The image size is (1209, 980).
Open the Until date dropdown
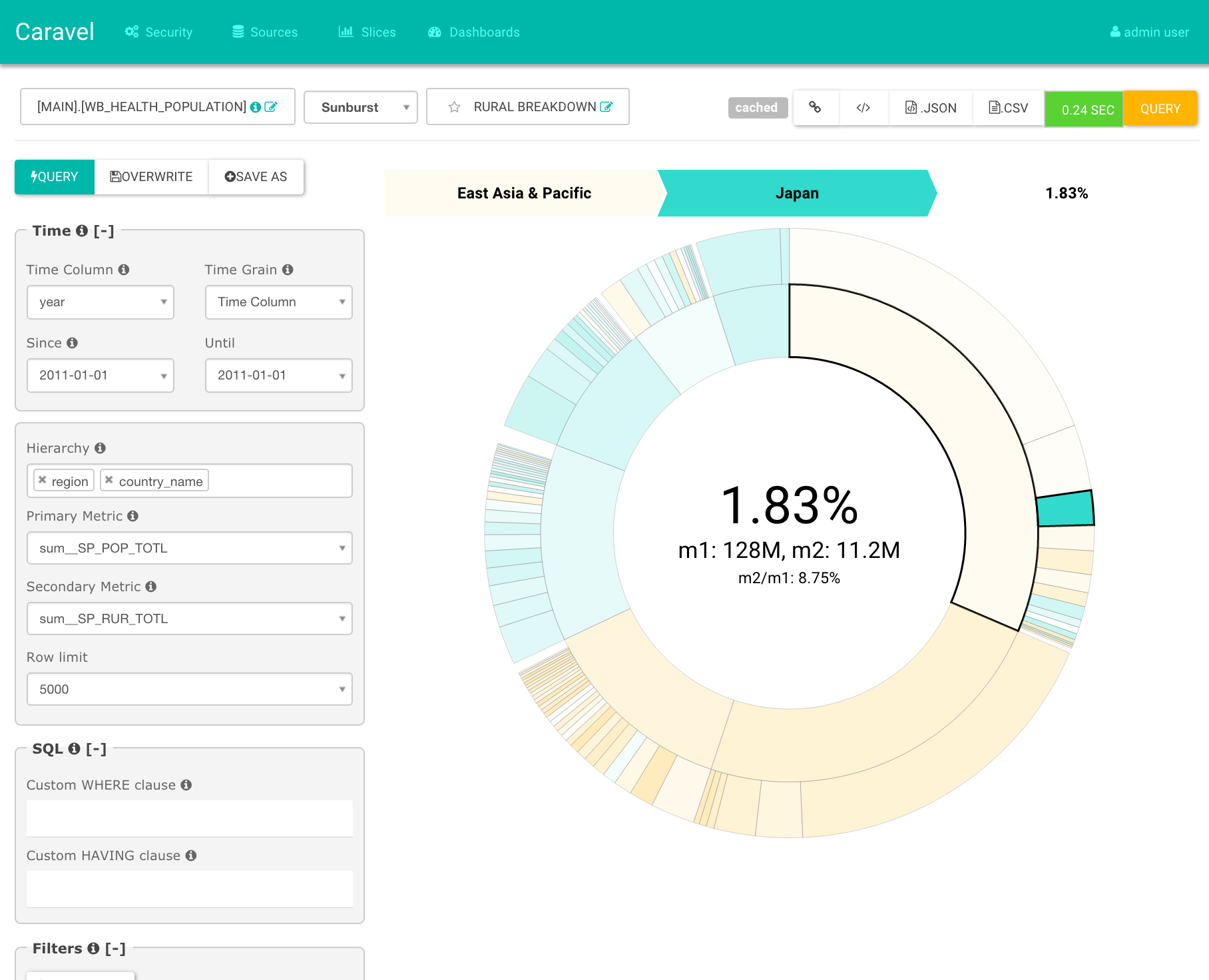tap(279, 375)
